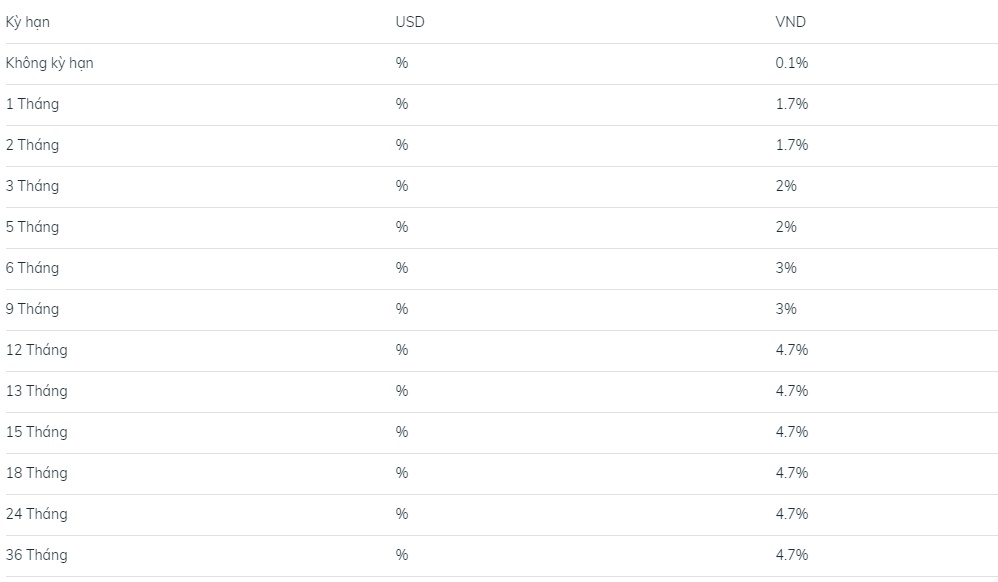Click the USD percent cell for 18 Tháng
This screenshot has height=582, width=998.
click(402, 473)
